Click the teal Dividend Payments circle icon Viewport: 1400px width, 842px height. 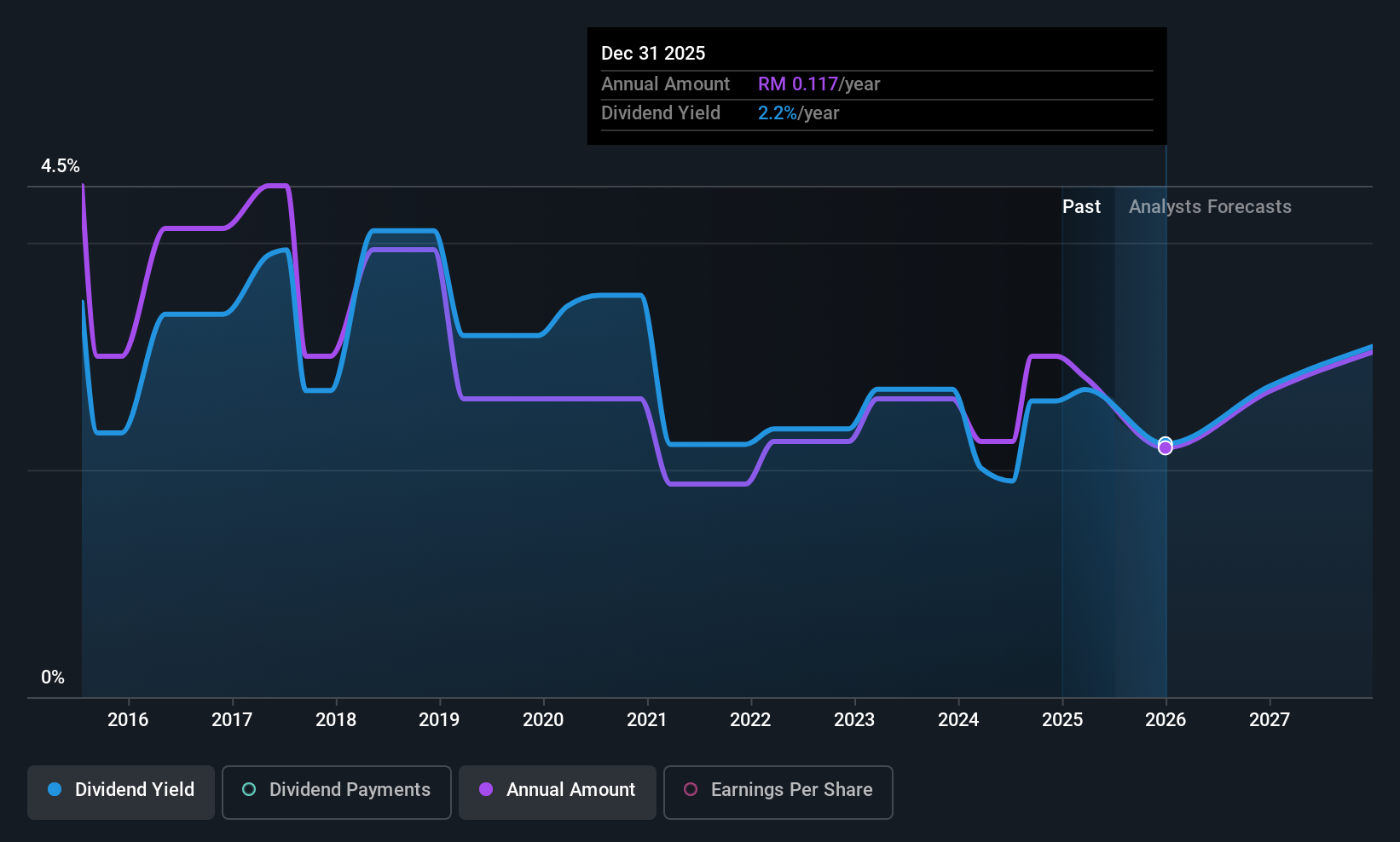click(x=249, y=789)
